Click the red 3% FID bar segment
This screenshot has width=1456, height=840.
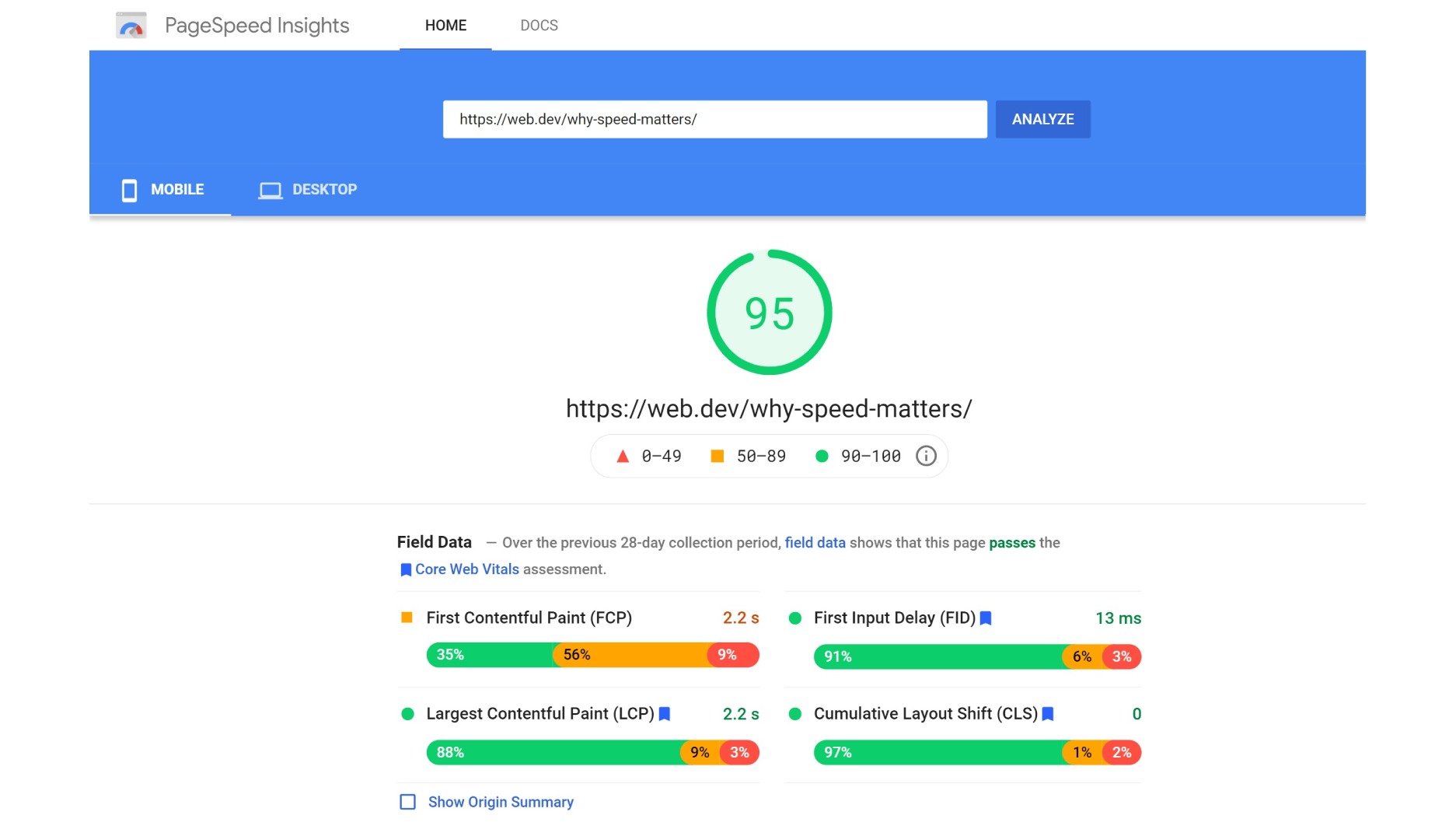coord(1123,656)
